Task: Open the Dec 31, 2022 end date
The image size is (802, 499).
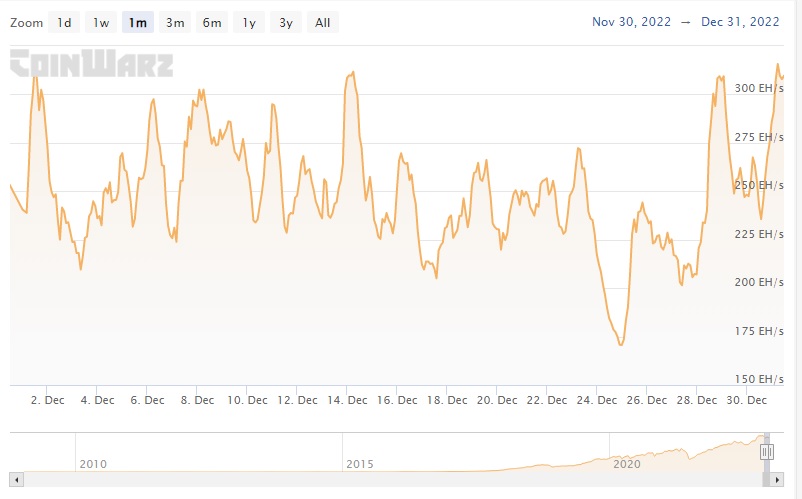Action: [x=741, y=22]
